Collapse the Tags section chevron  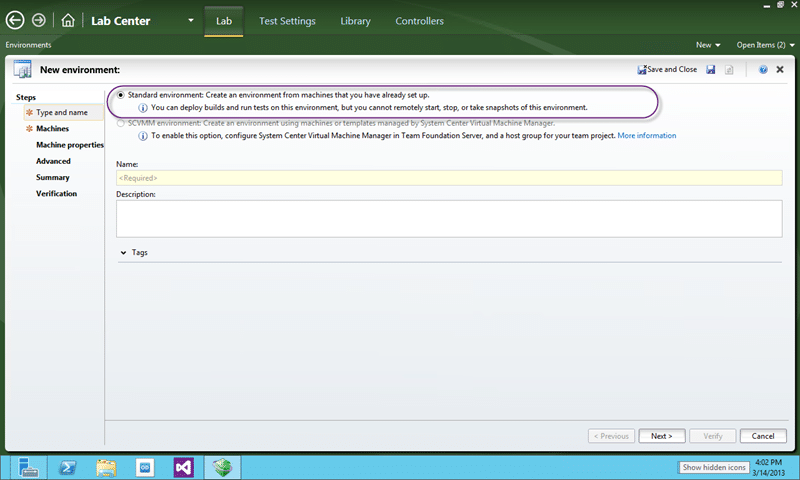(123, 252)
